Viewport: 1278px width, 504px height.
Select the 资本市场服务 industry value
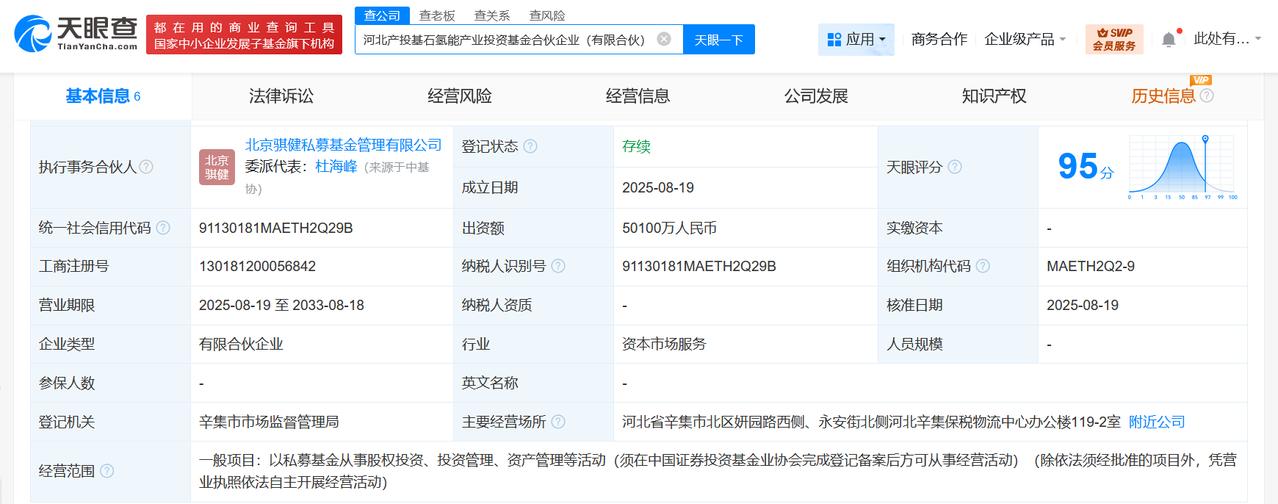coord(664,344)
